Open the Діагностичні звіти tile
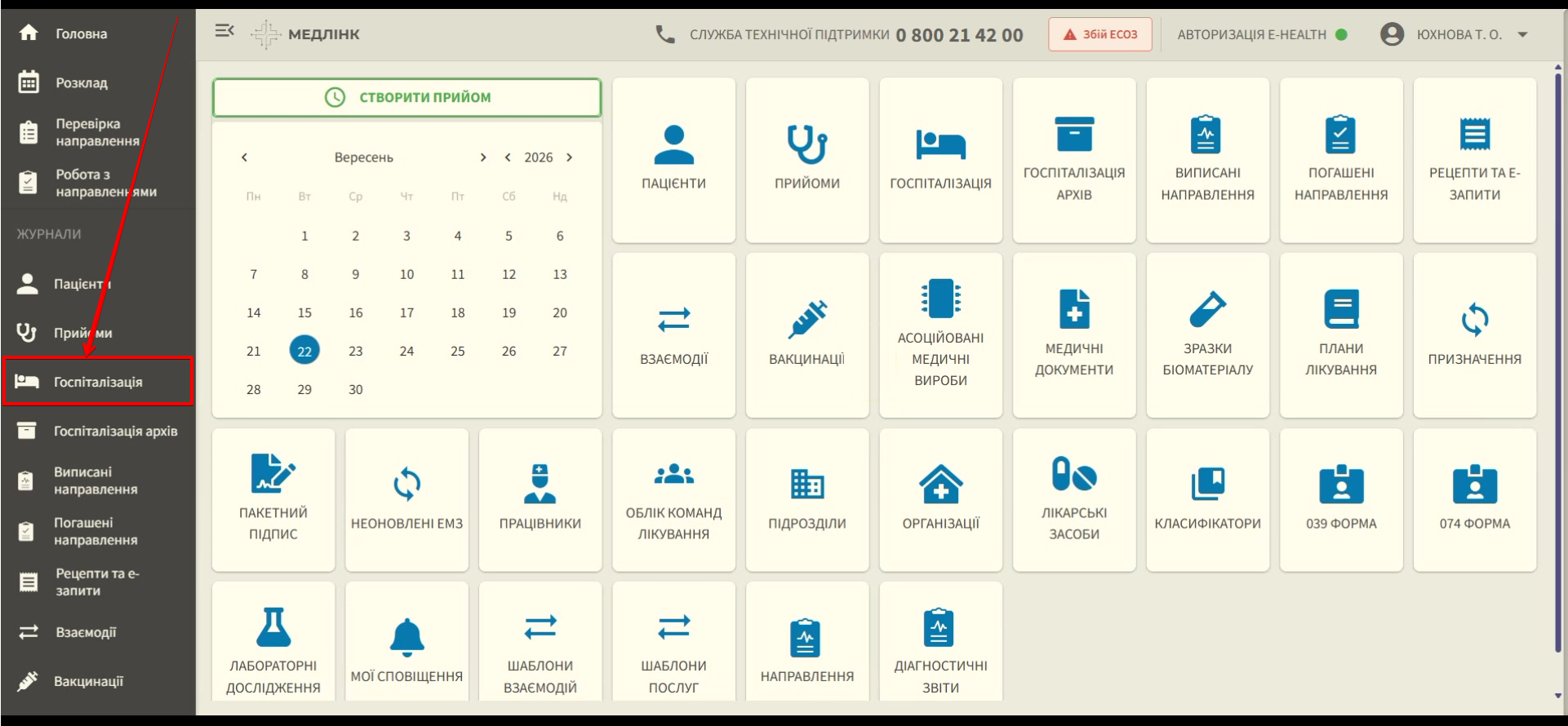1568x726 pixels. tap(940, 642)
